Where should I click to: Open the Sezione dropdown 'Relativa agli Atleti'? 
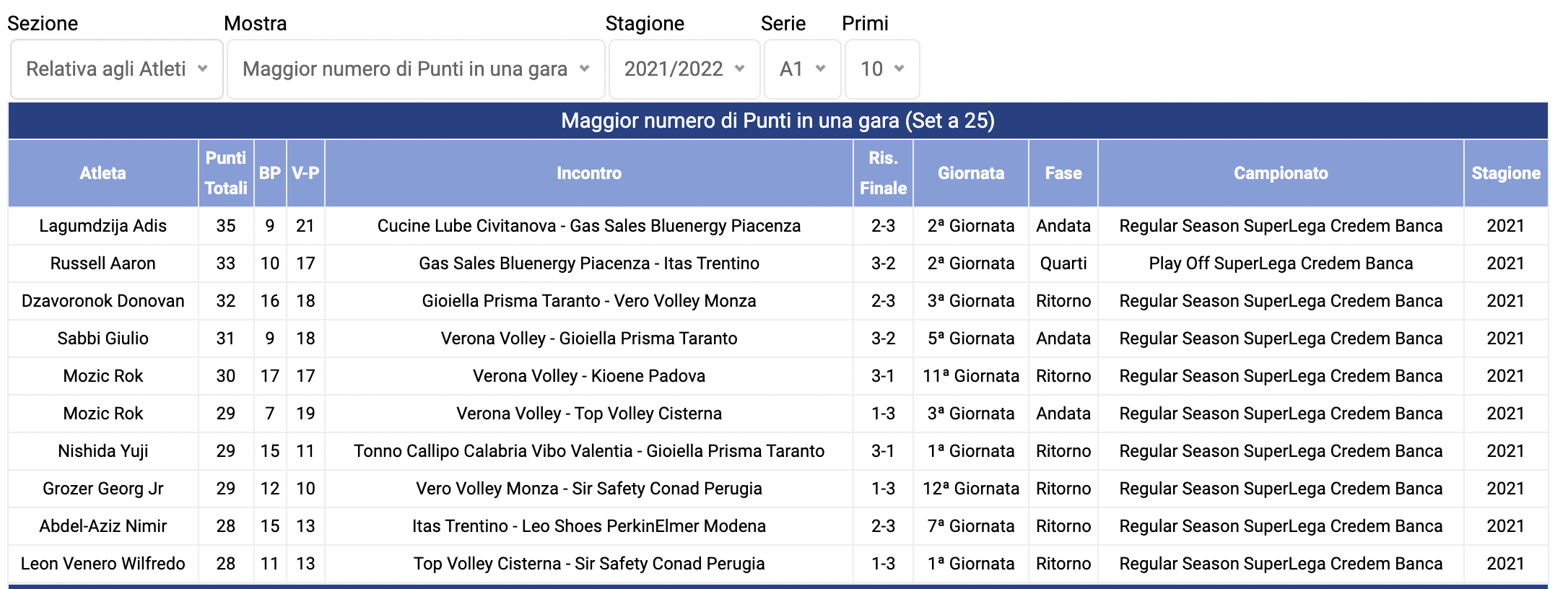117,69
